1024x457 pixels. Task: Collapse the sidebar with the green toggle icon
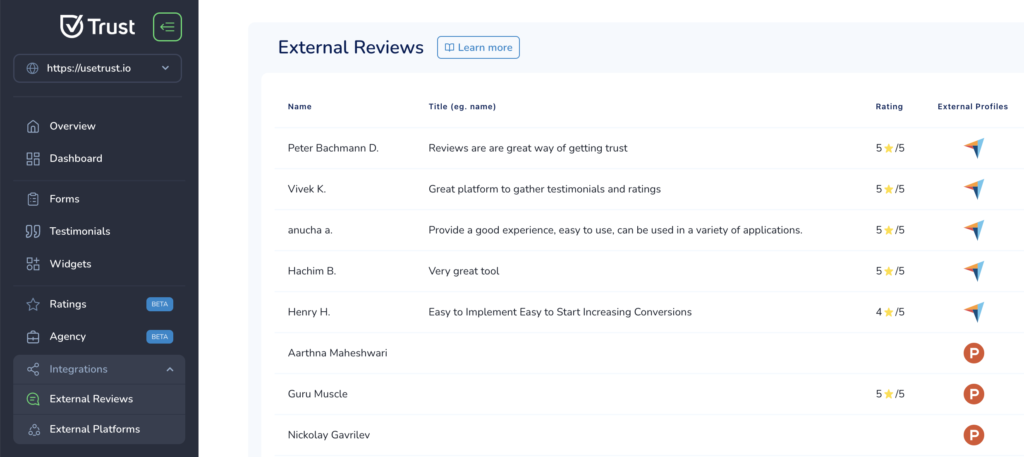(x=167, y=27)
